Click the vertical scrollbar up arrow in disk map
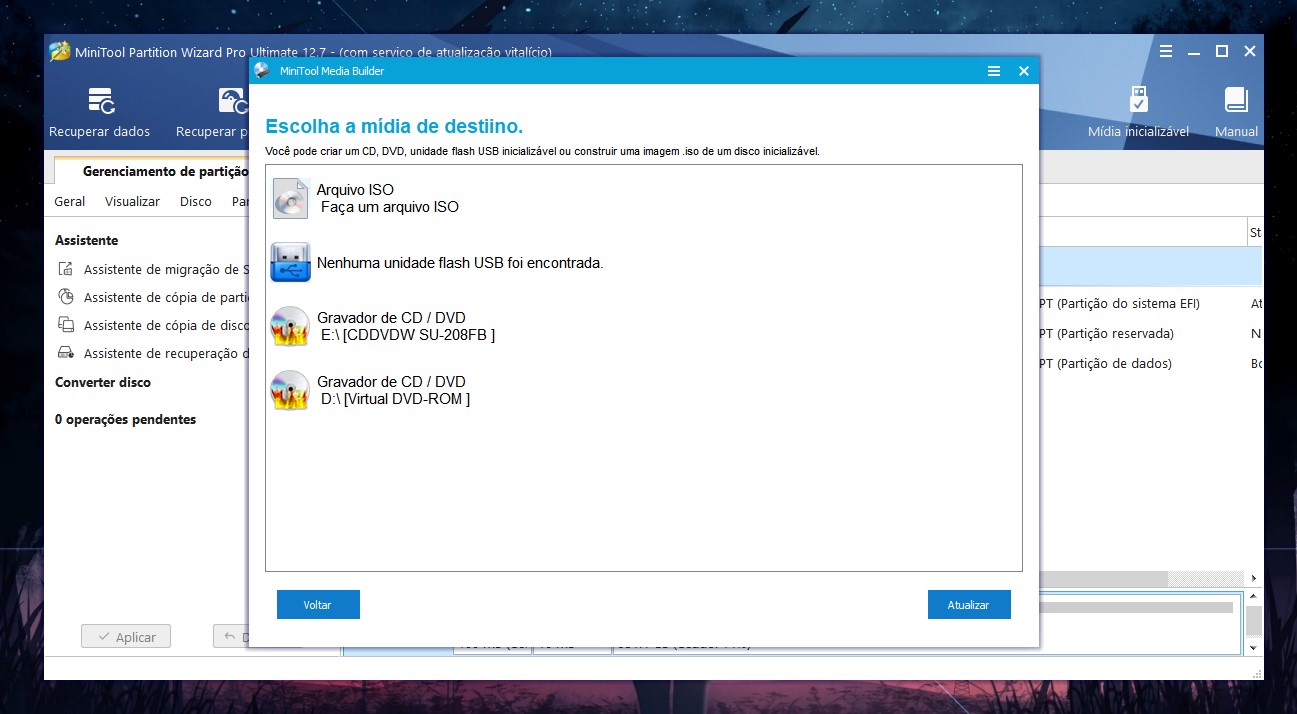The height and width of the screenshot is (714, 1297). [x=1254, y=599]
